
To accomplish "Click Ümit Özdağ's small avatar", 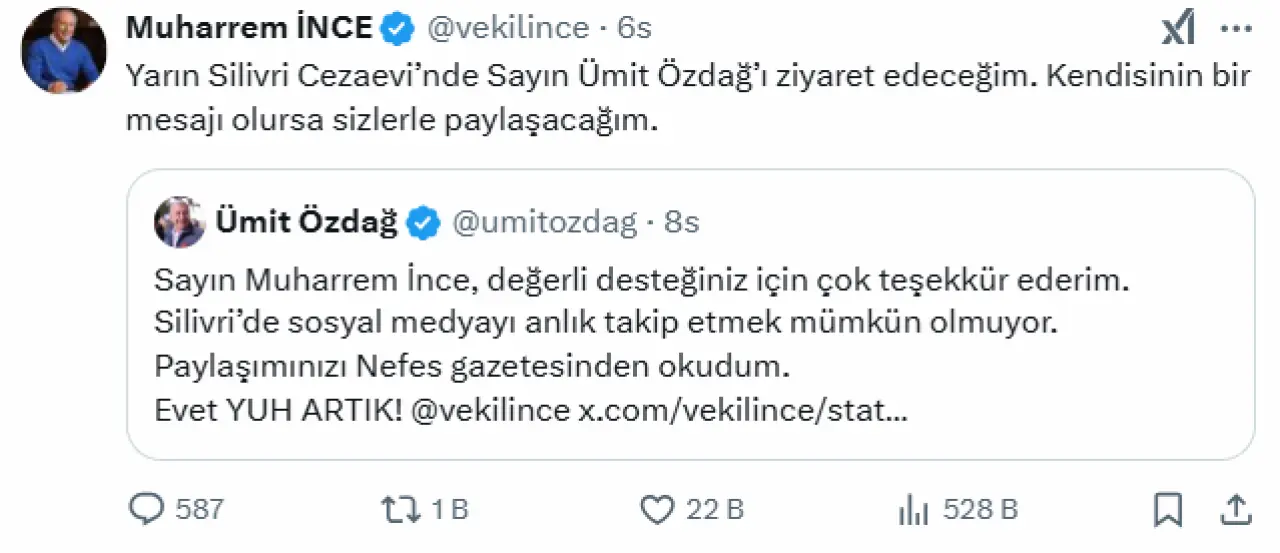I will [180, 222].
